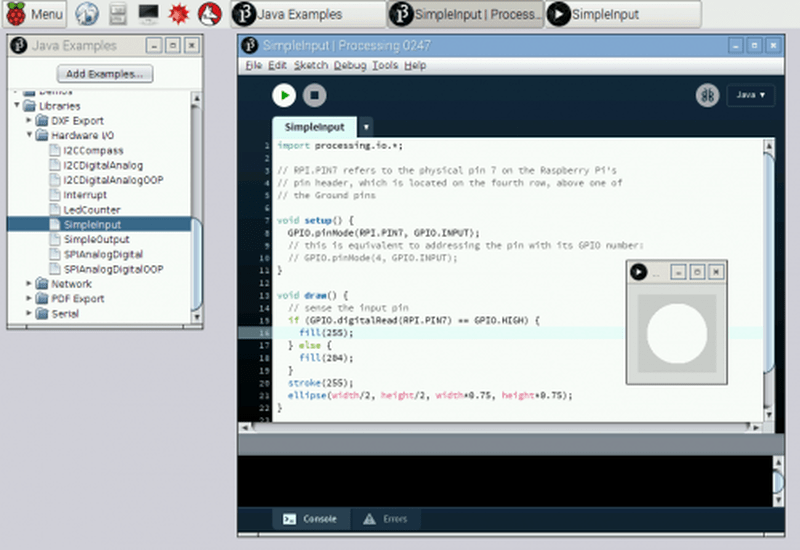The width and height of the screenshot is (800, 550).
Task: Toggle the debugger butterfly icon
Action: point(707,95)
